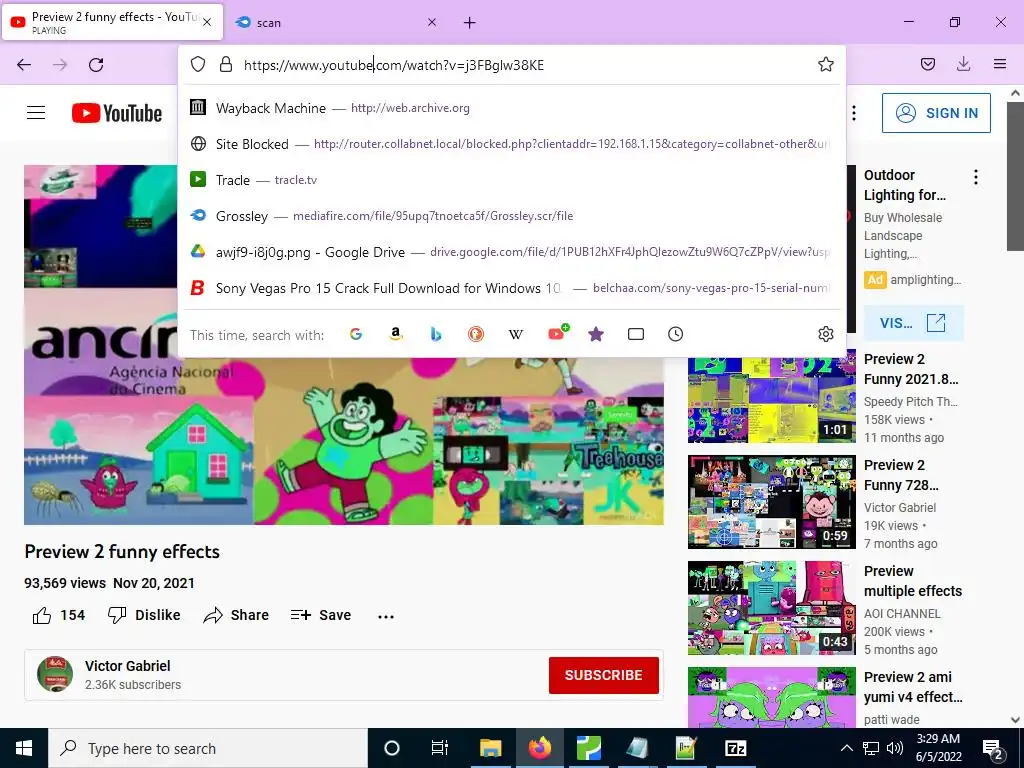Open the Firefox application hamburger menu

tap(1000, 64)
